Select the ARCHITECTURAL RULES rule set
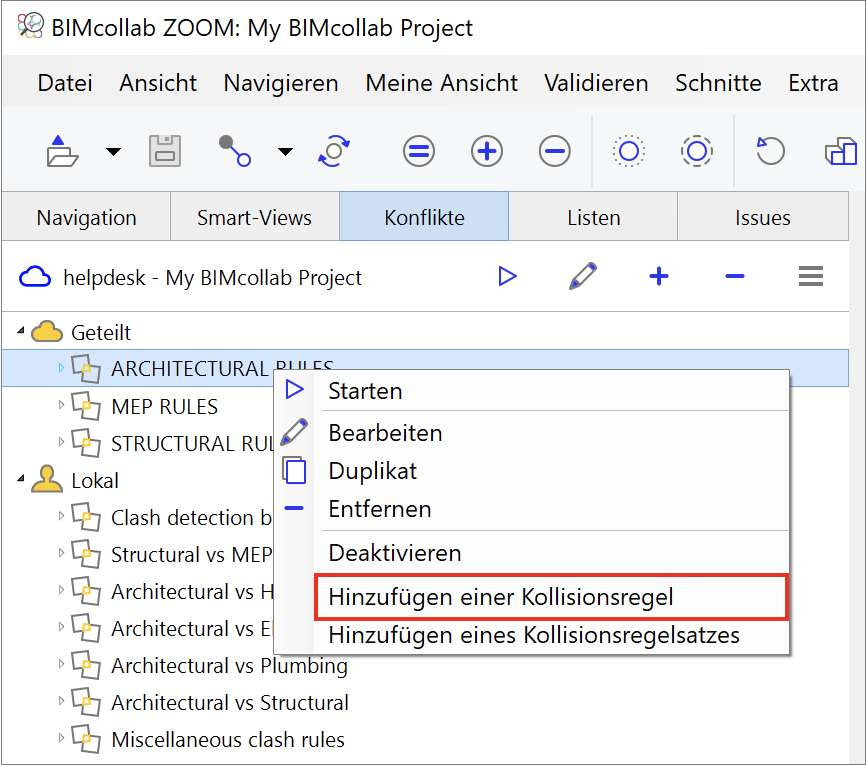This screenshot has height=766, width=866. [425, 368]
